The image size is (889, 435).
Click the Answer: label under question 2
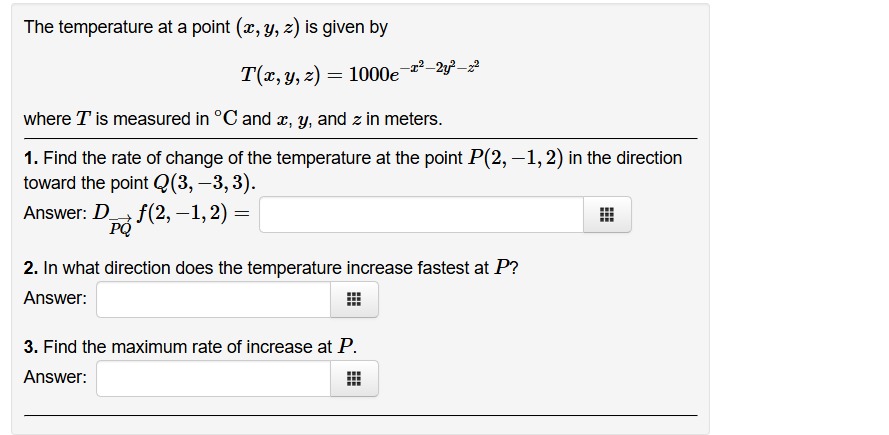(56, 298)
